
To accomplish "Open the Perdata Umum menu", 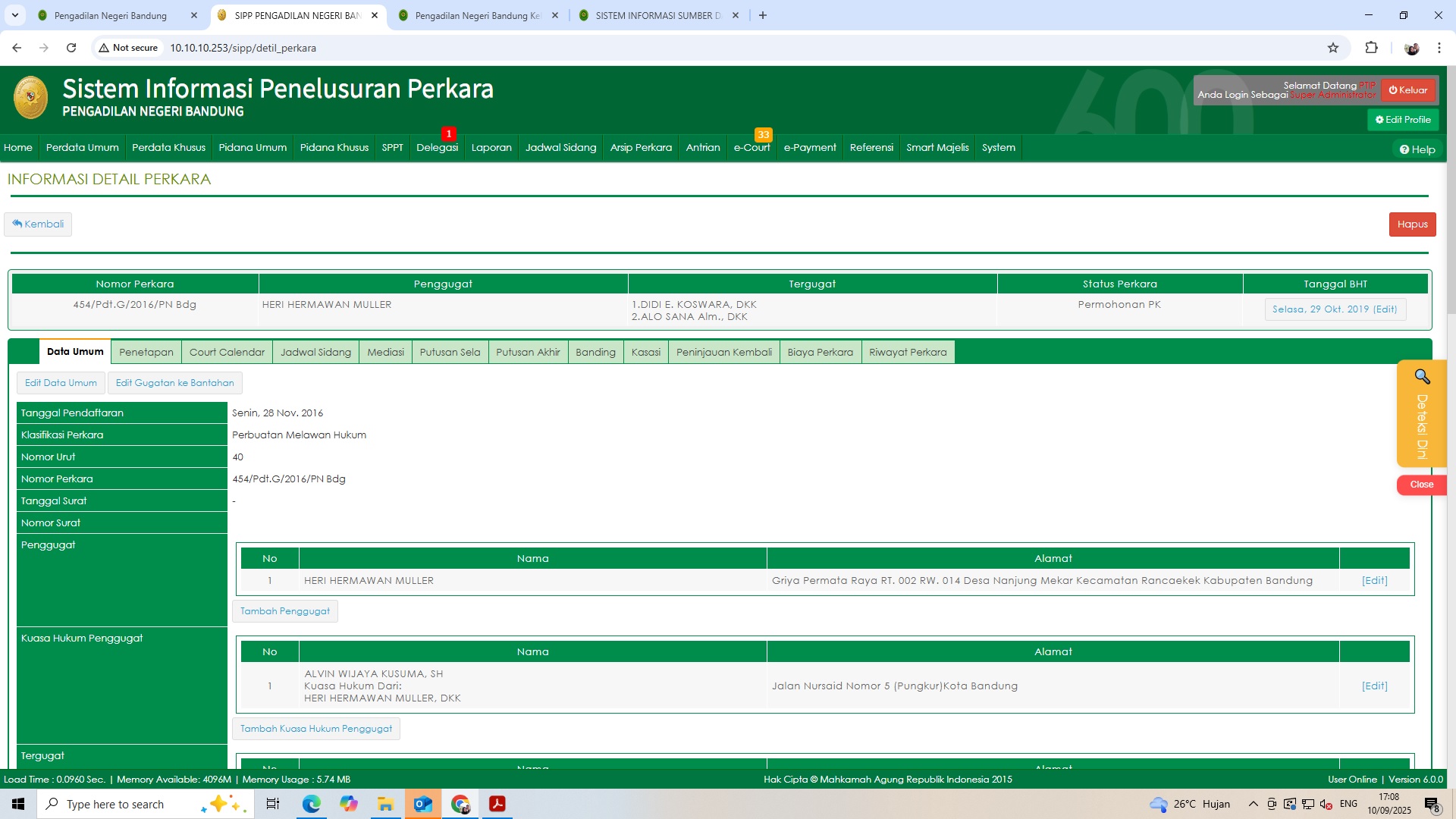I will [82, 148].
